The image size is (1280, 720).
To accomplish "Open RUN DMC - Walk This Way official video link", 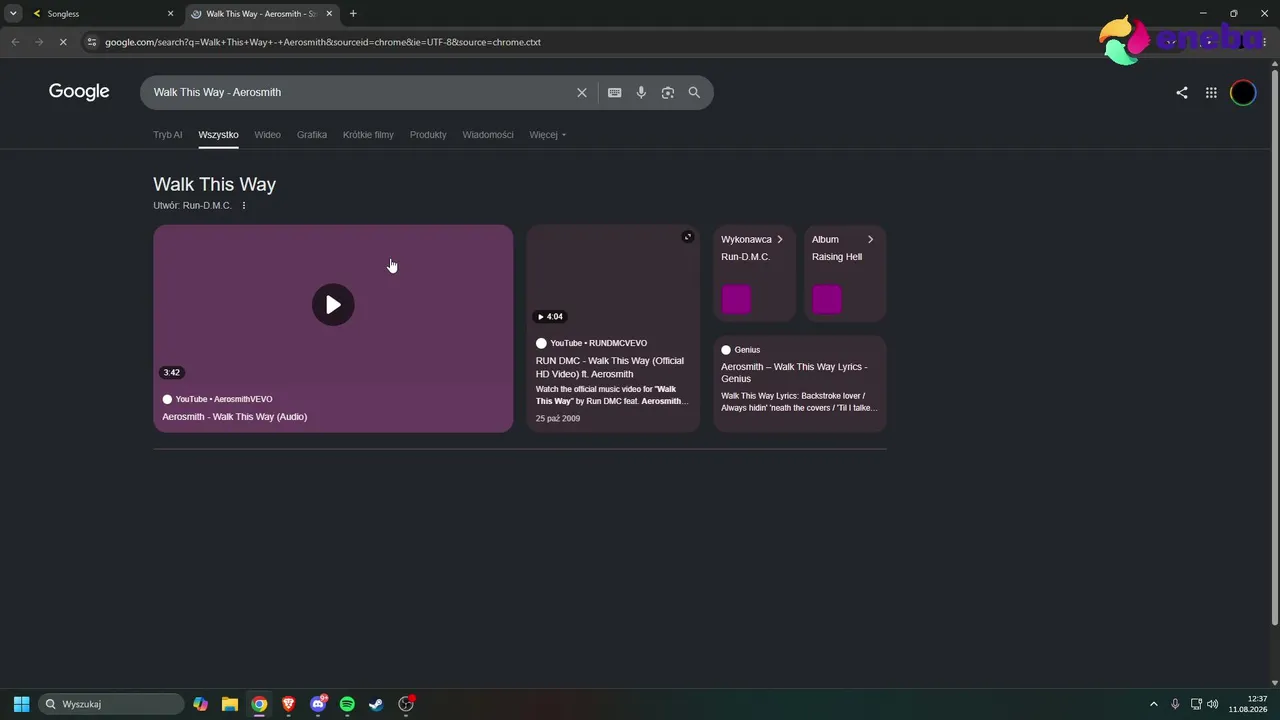I will 610,367.
